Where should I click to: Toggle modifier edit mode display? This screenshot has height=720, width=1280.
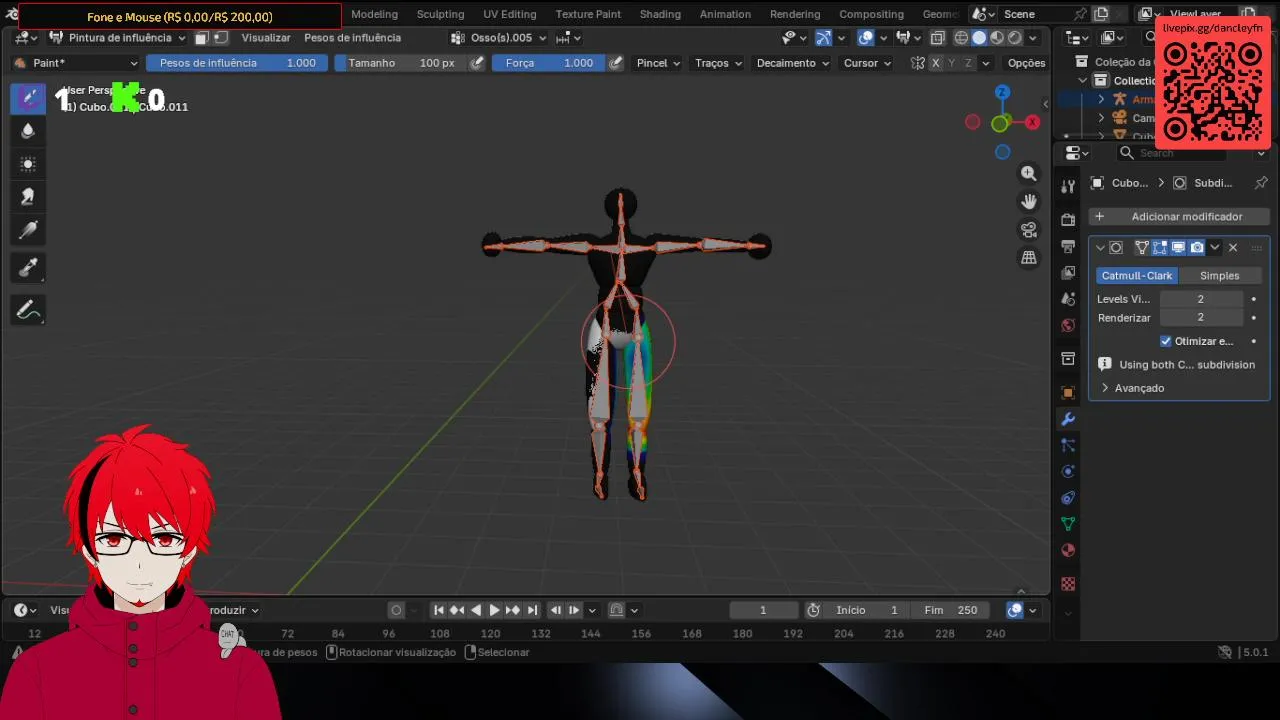pos(1159,247)
